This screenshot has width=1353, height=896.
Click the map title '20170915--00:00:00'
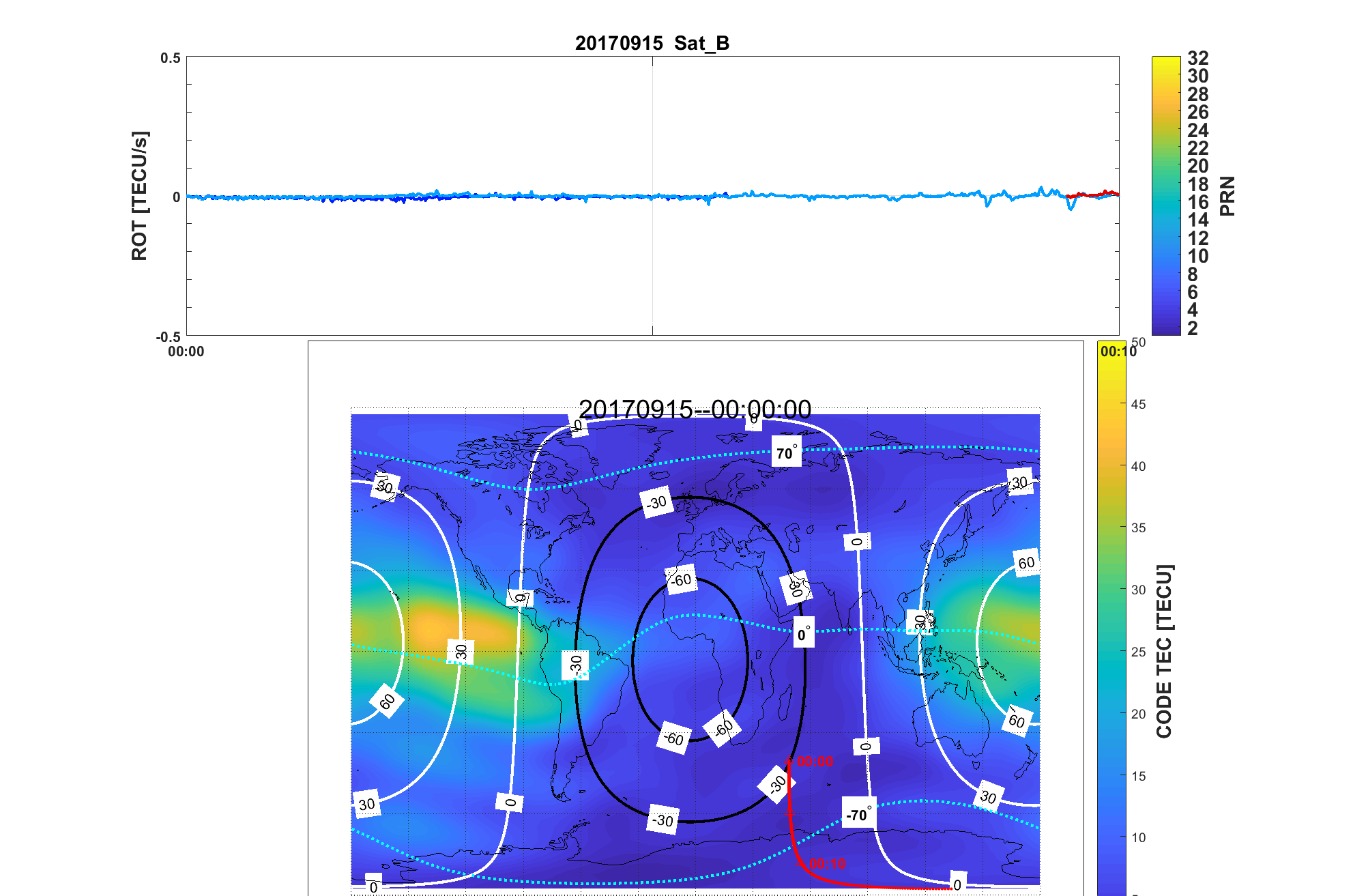695,409
